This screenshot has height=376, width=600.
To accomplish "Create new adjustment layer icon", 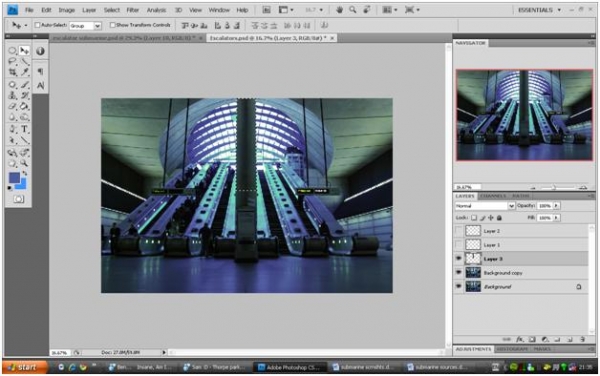I will 545,339.
